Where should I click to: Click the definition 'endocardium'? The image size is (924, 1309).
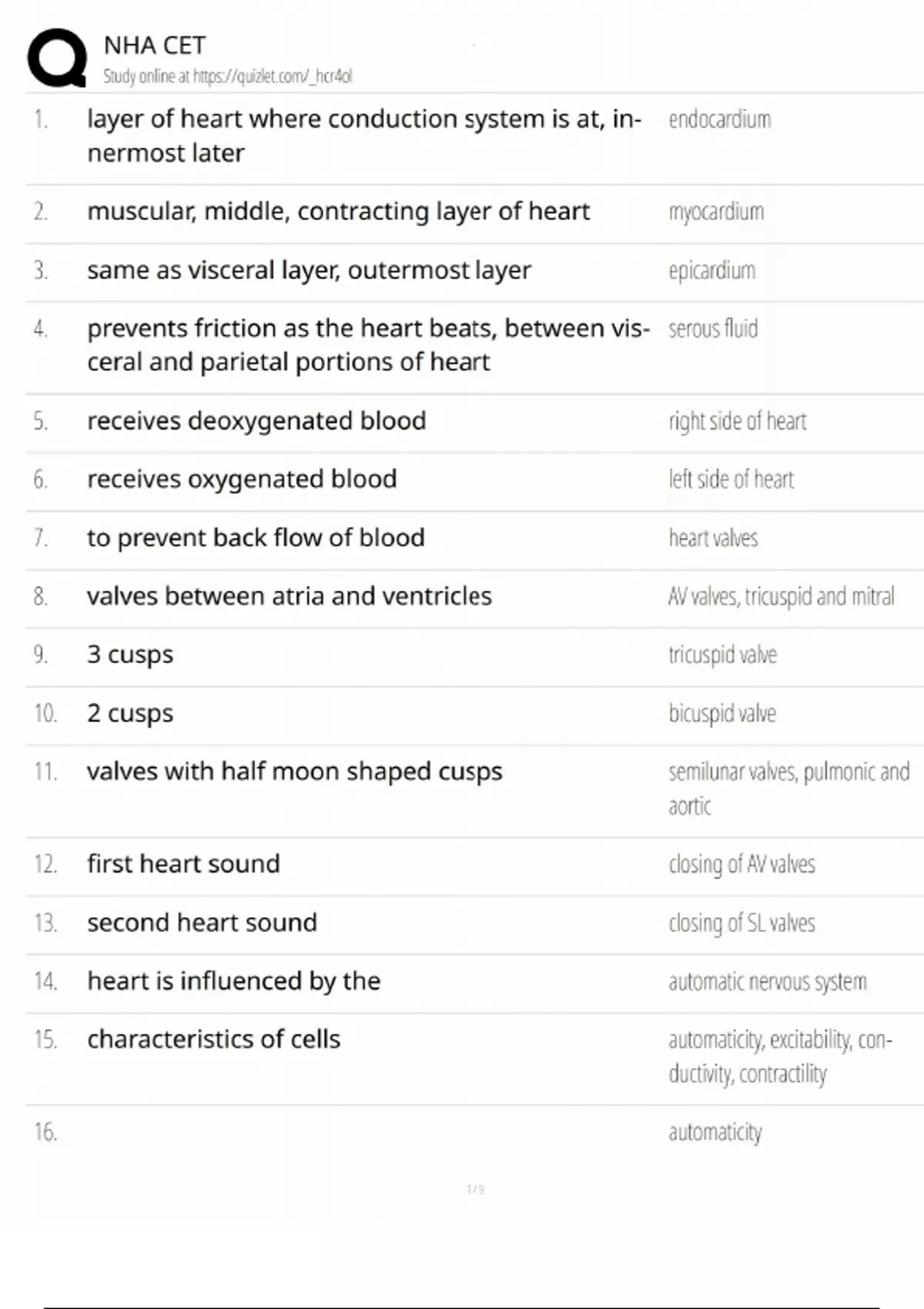click(x=719, y=119)
